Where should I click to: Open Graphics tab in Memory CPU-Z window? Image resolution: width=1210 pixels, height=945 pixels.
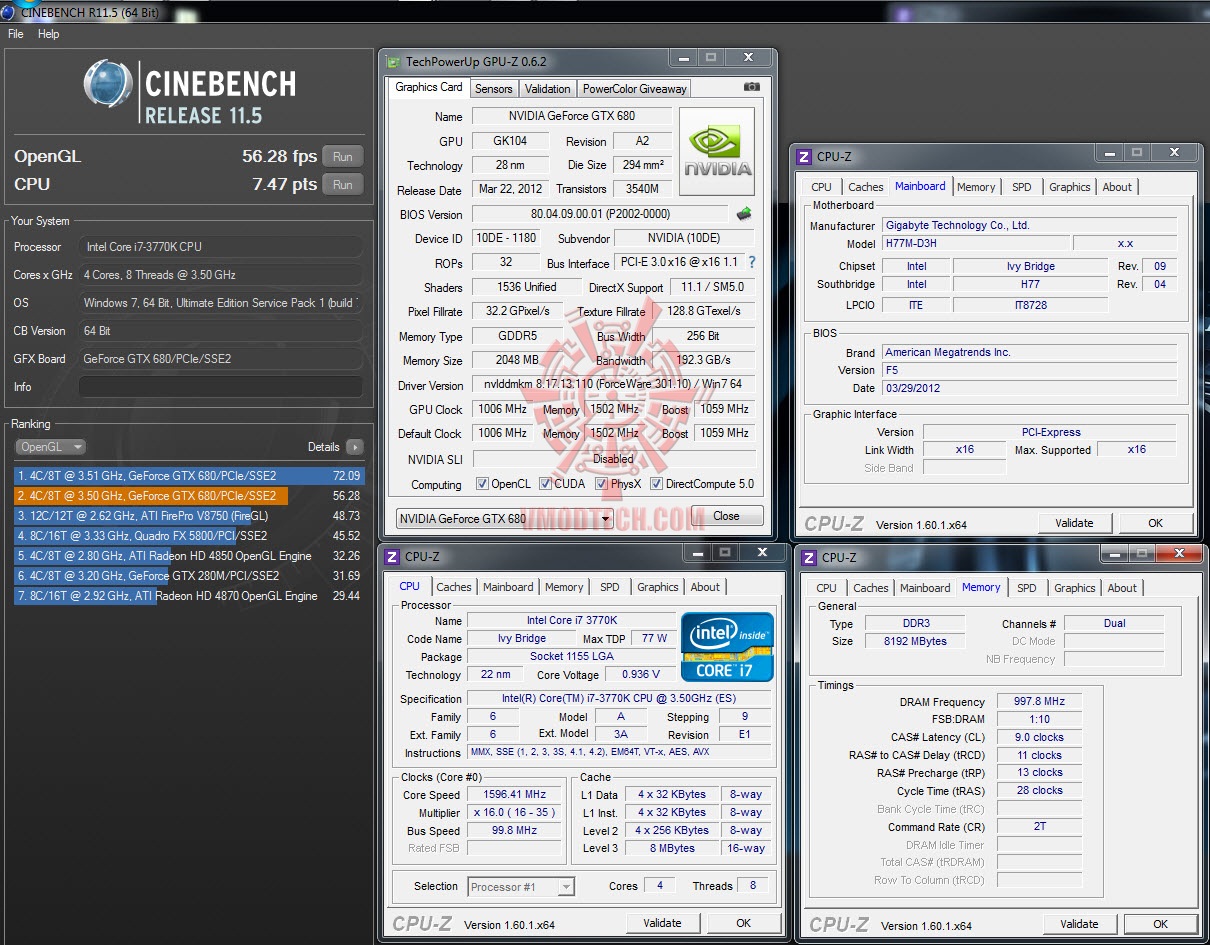(1074, 588)
